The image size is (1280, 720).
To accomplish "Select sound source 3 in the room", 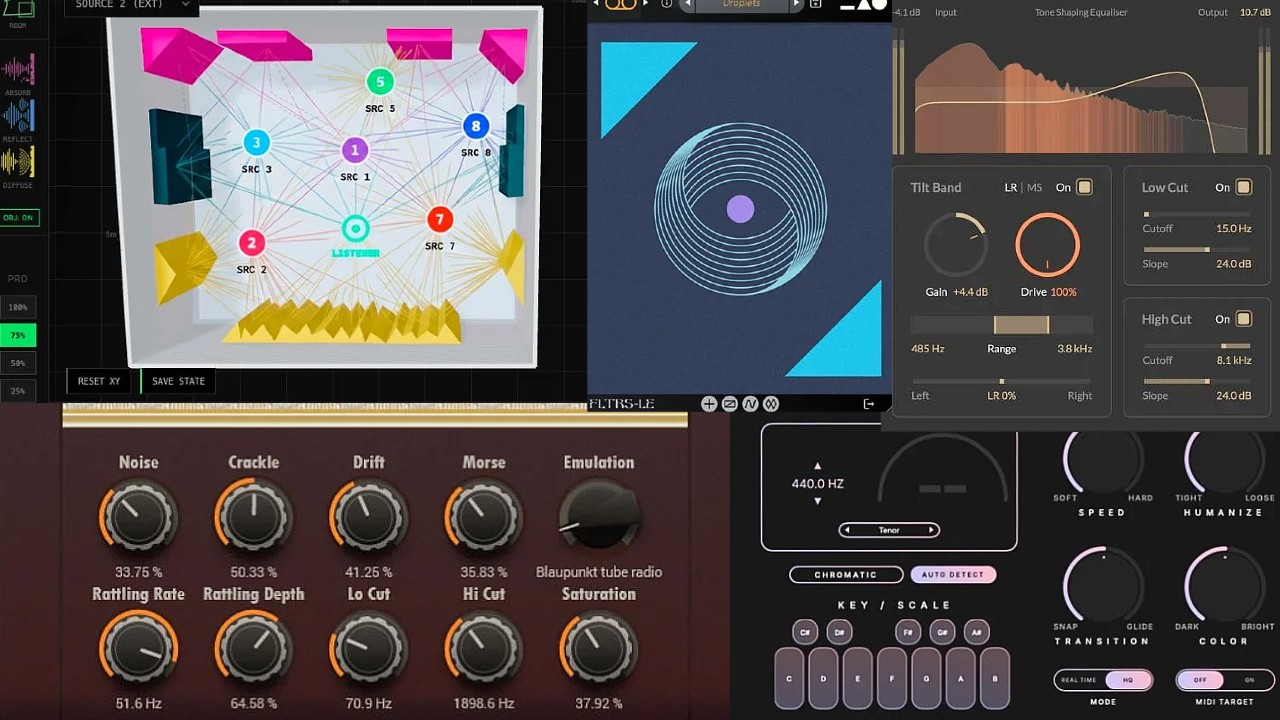I will [256, 143].
